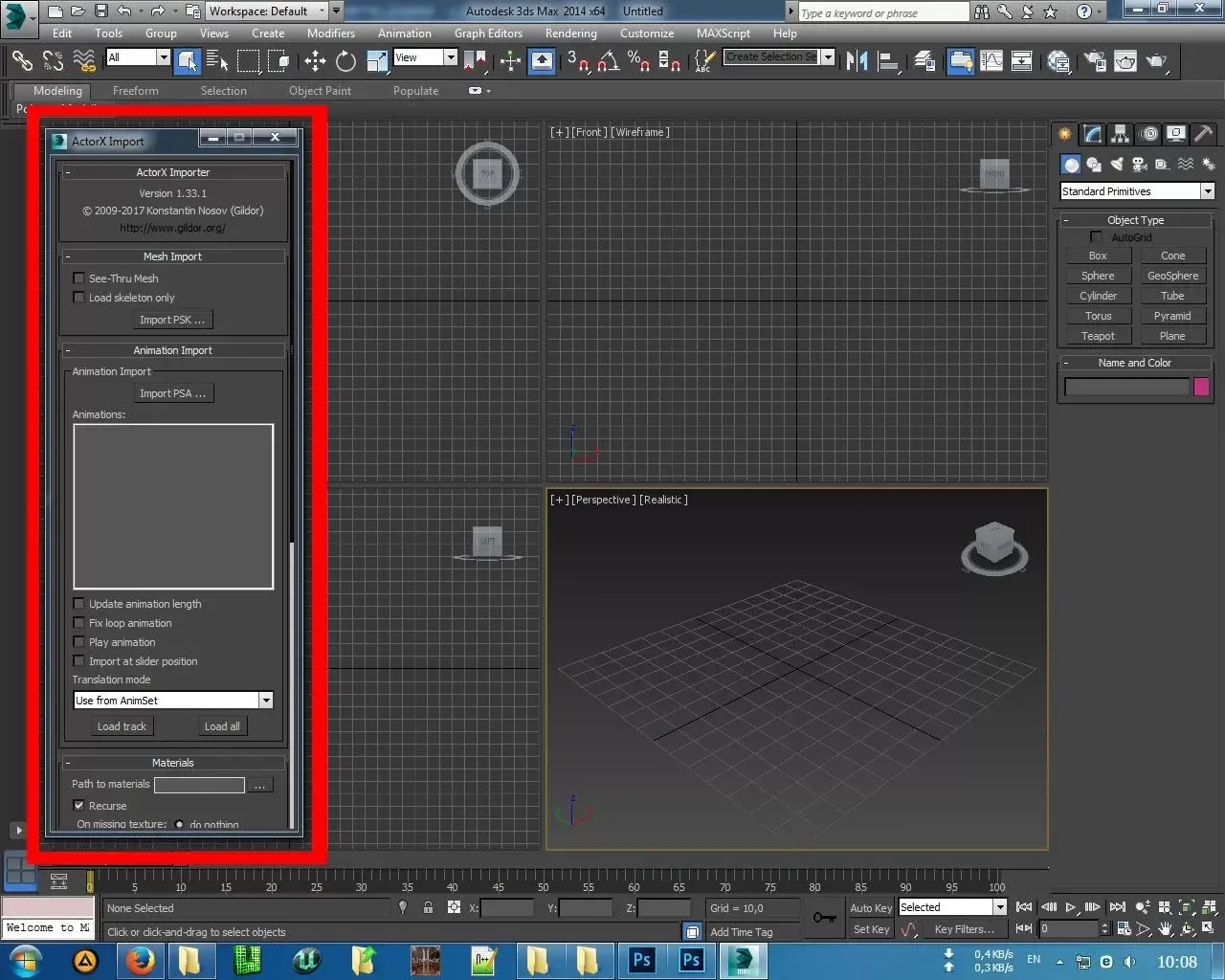1225x980 pixels.
Task: Open the Select by Name tool
Action: [217, 61]
